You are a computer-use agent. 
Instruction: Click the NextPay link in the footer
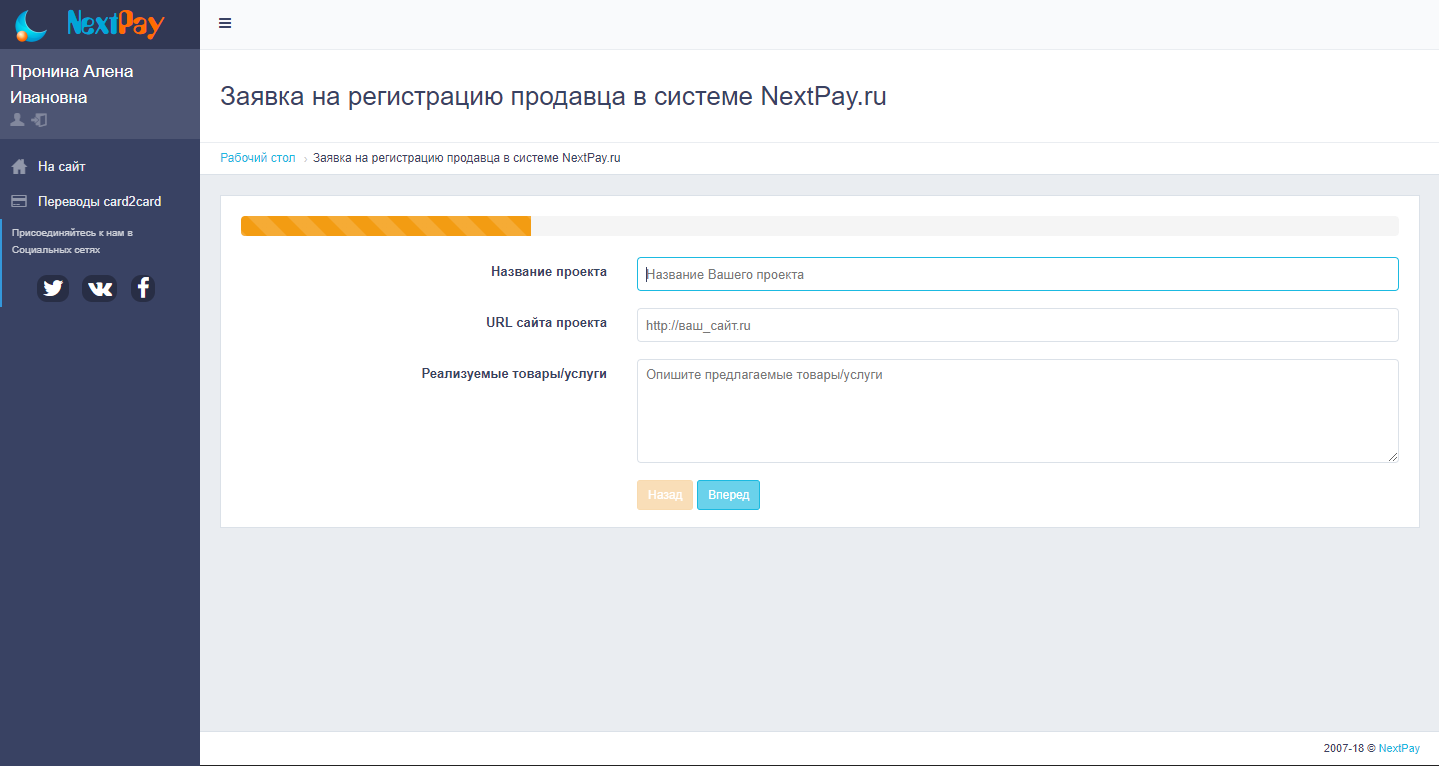[1398, 747]
